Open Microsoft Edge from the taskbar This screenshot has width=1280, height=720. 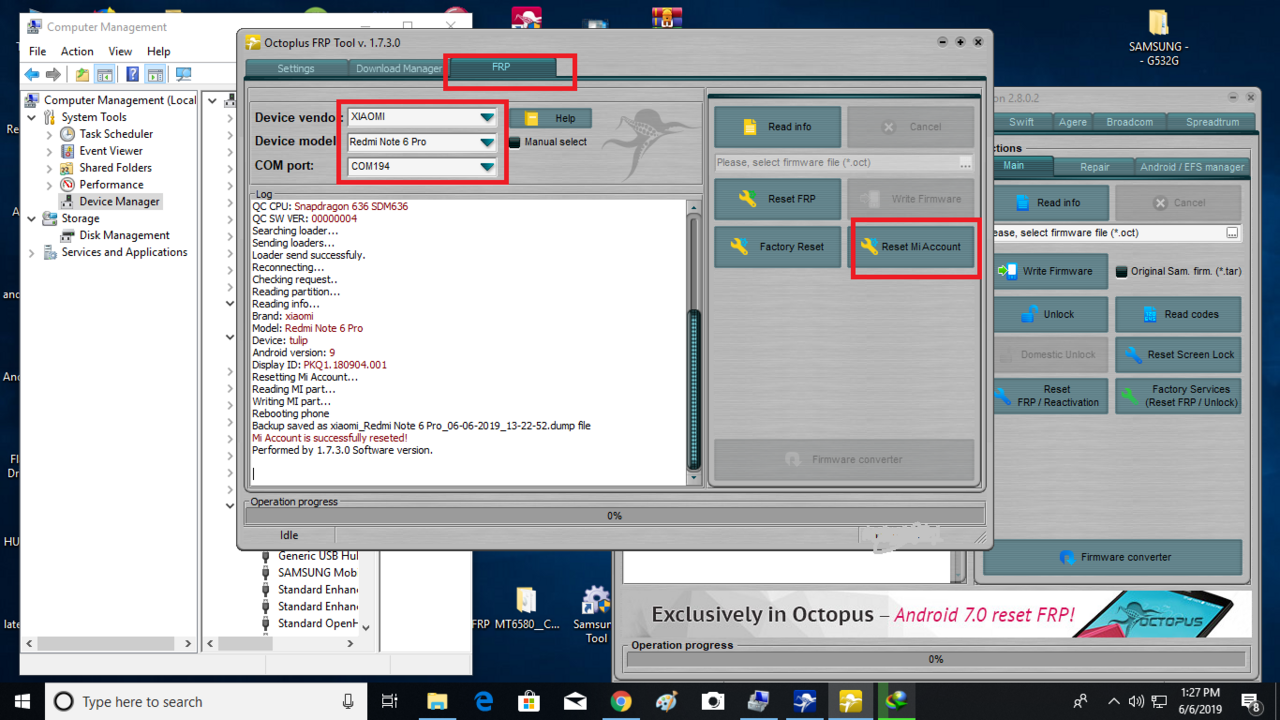click(x=483, y=701)
